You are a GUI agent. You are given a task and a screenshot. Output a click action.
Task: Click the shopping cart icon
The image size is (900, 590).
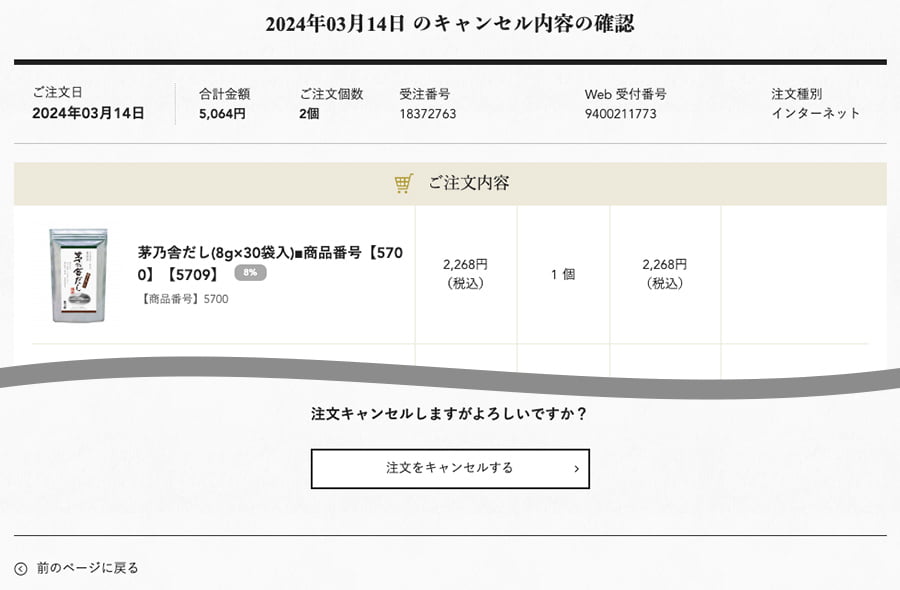[404, 184]
